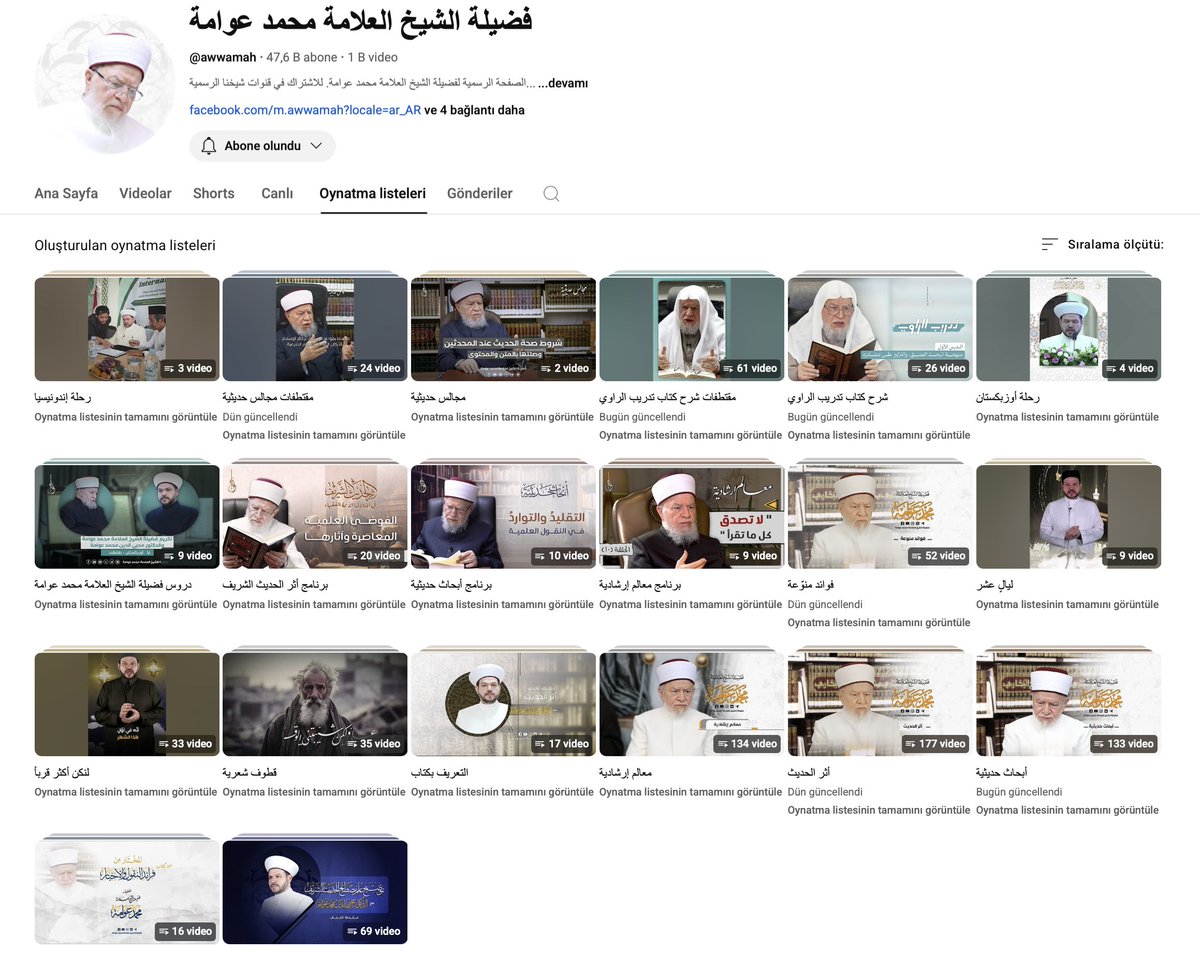1200x953 pixels.
Task: Click the playlist title برنامج أثر الحديث الشريف
Action: click(276, 584)
